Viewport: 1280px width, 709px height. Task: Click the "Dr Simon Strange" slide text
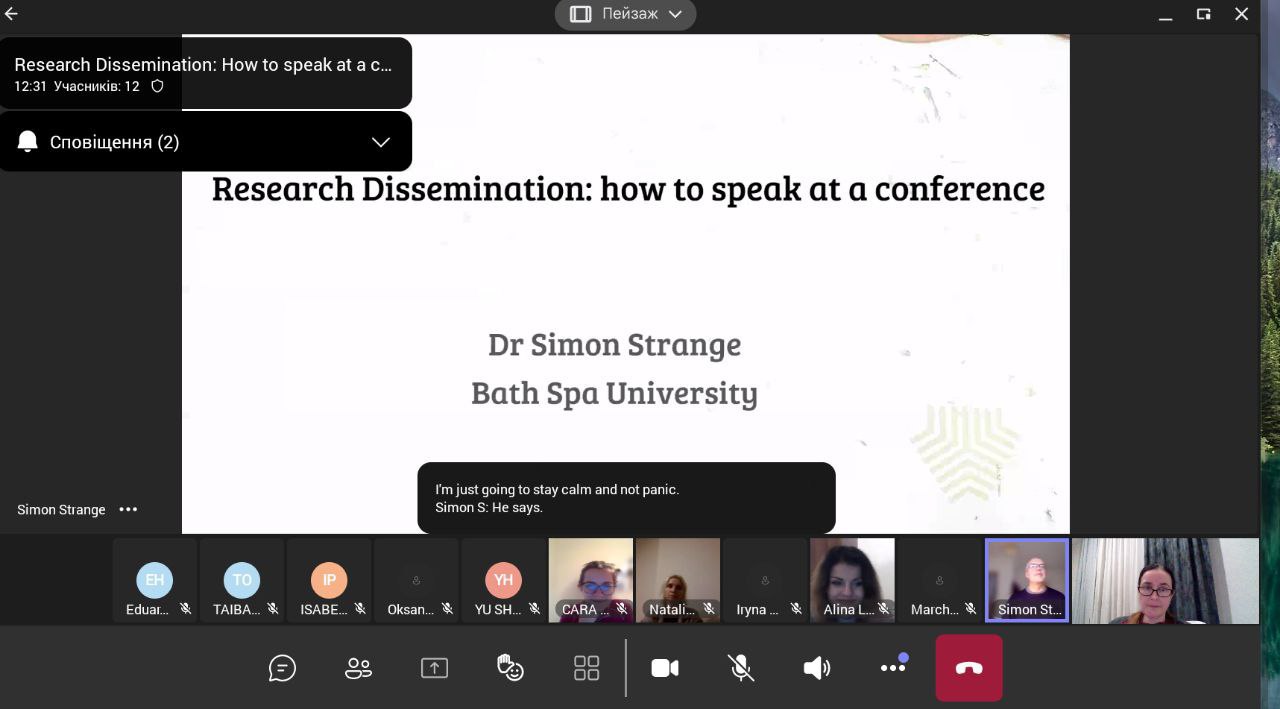614,344
